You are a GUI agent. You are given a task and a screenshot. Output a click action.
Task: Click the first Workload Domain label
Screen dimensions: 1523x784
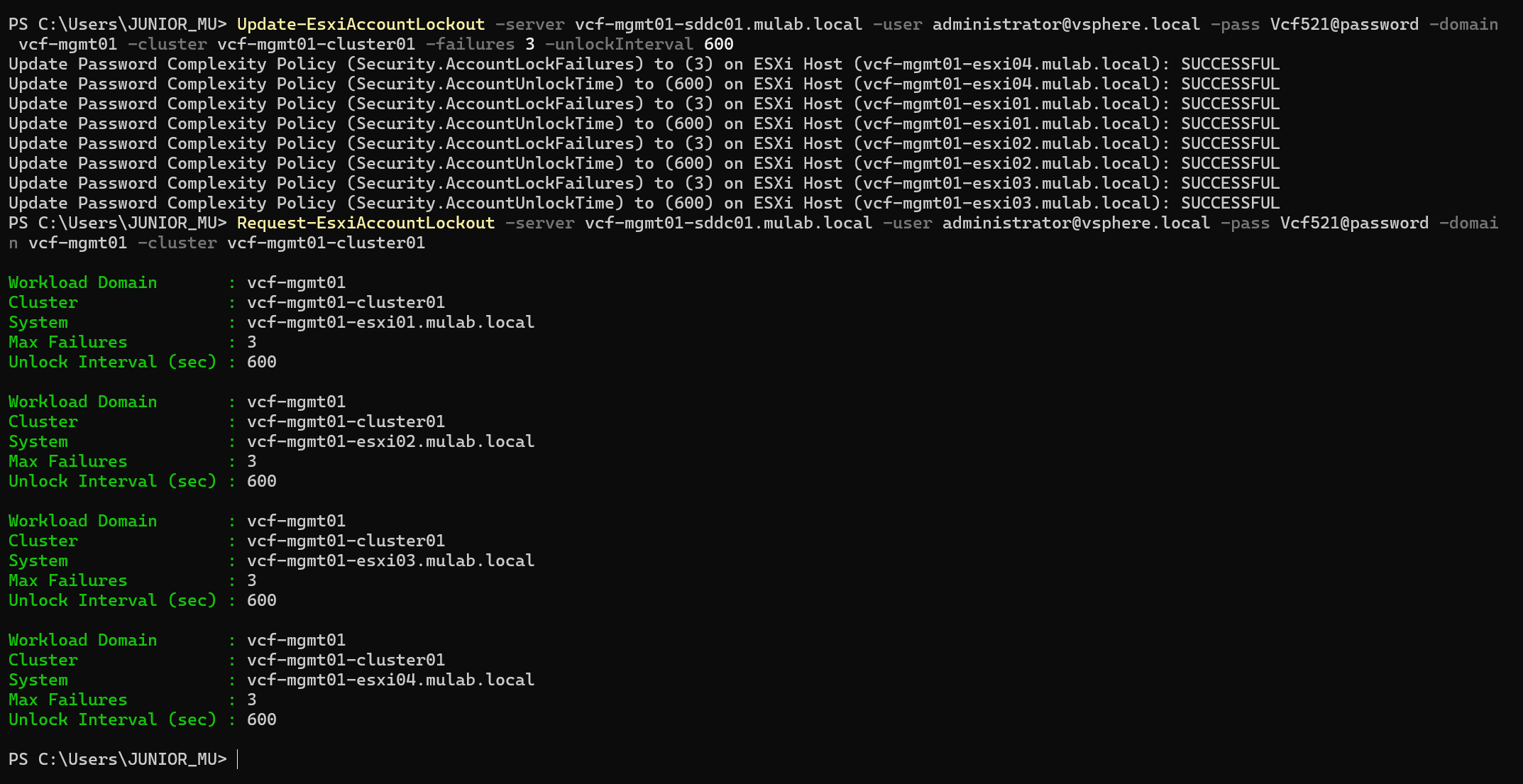coord(82,282)
